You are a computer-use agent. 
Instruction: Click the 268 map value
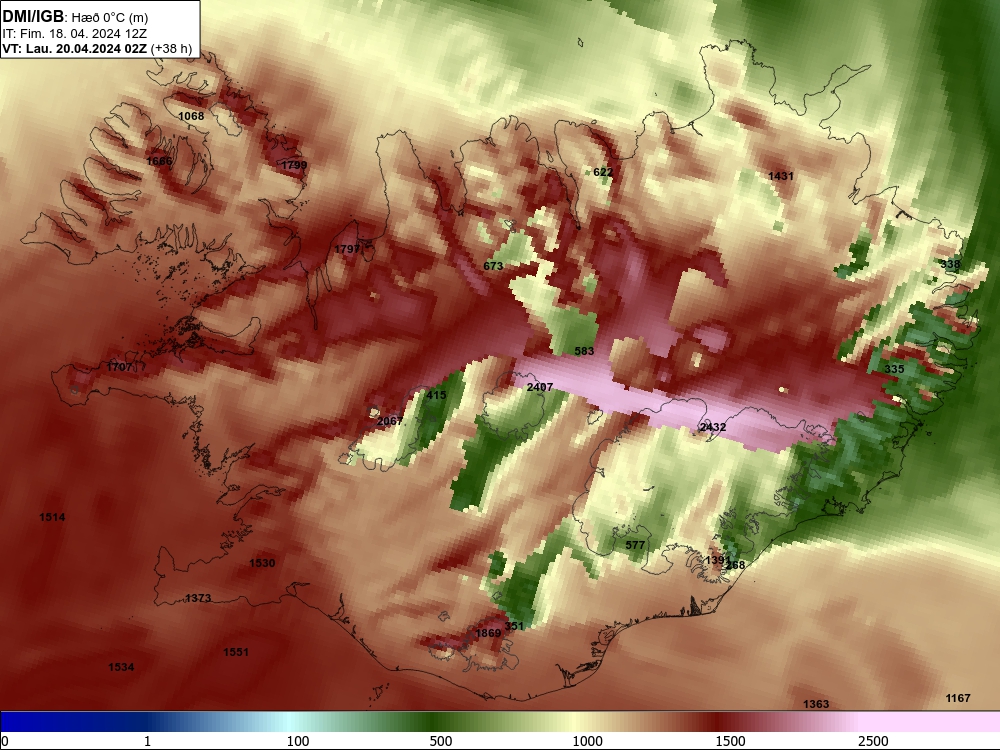[735, 565]
